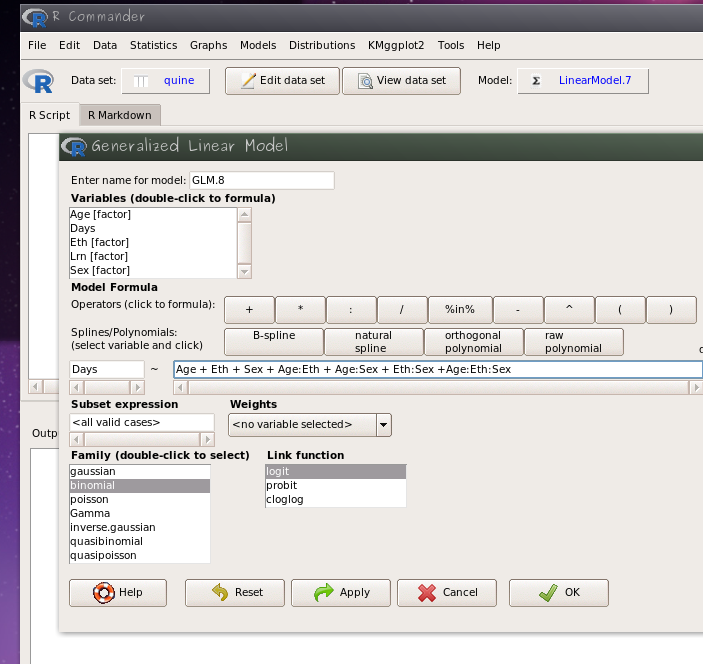Cancel the Generalized Linear Model dialog

point(447,592)
